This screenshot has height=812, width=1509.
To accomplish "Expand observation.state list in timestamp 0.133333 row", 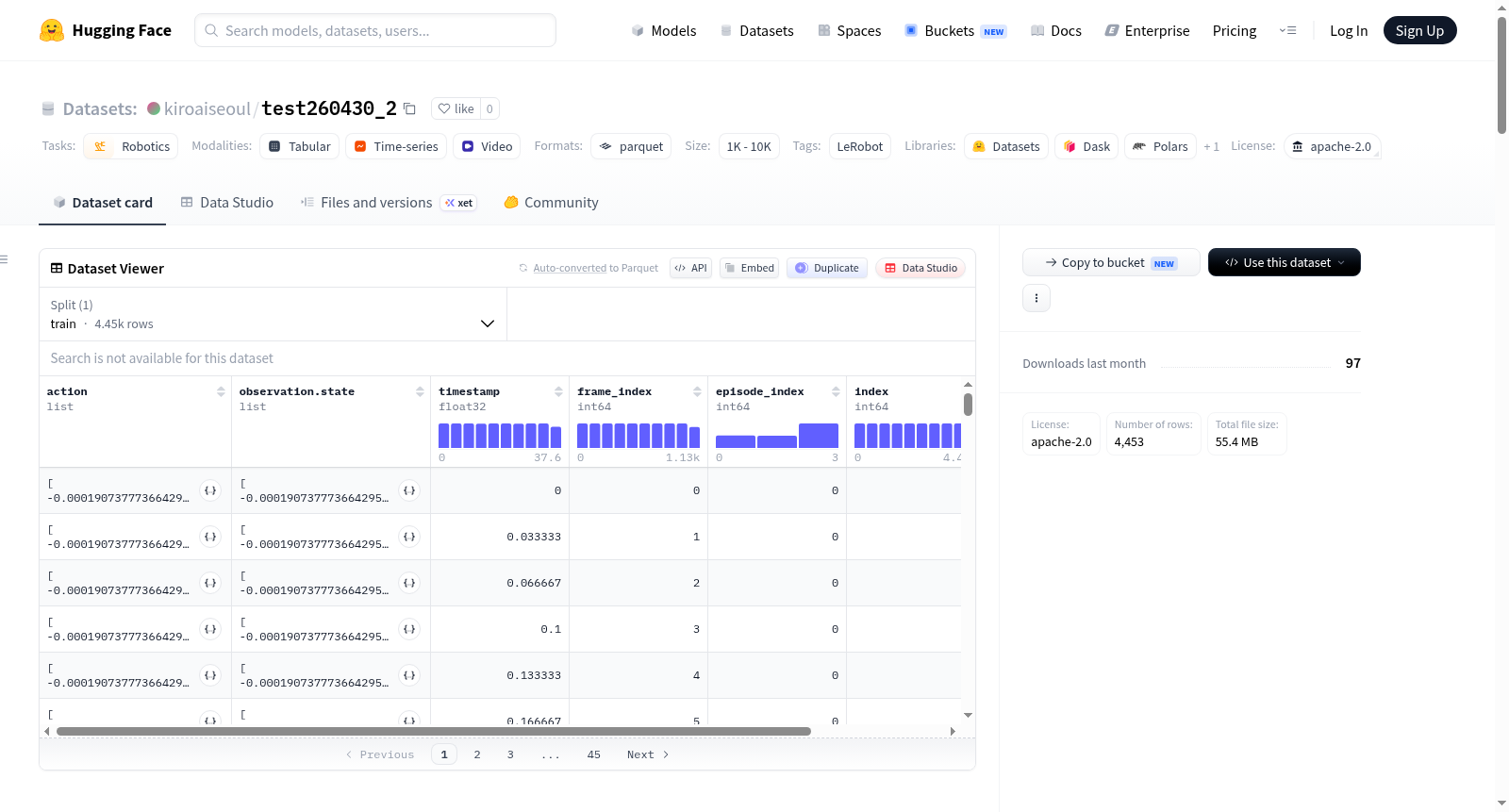I will pyautogui.click(x=409, y=675).
